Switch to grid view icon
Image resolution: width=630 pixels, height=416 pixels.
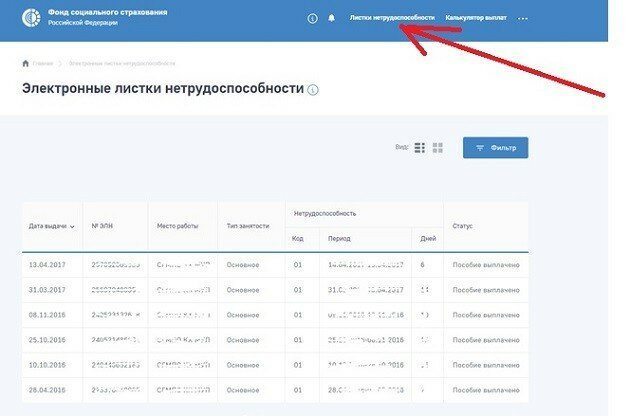point(438,148)
